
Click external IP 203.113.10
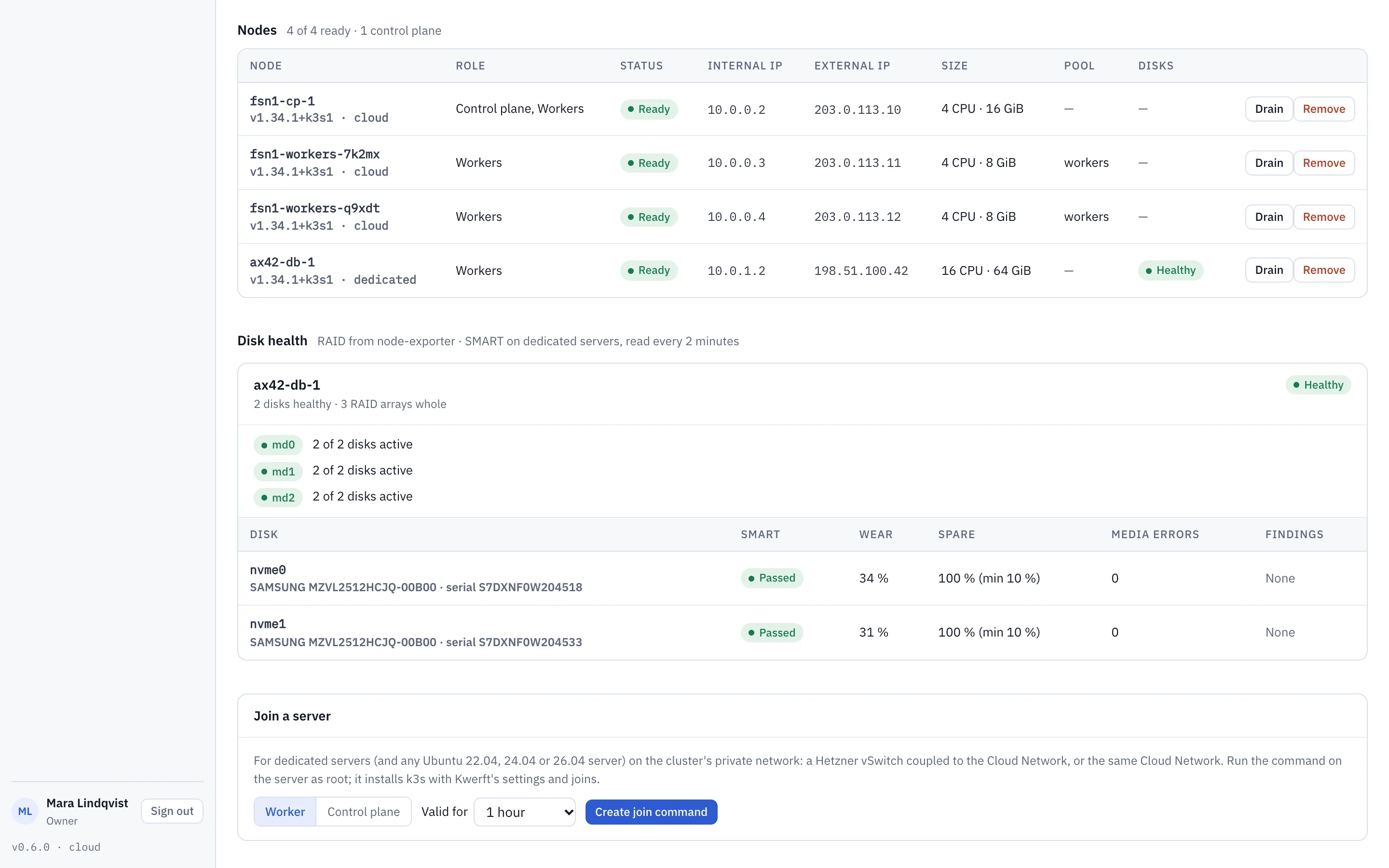(858, 109)
